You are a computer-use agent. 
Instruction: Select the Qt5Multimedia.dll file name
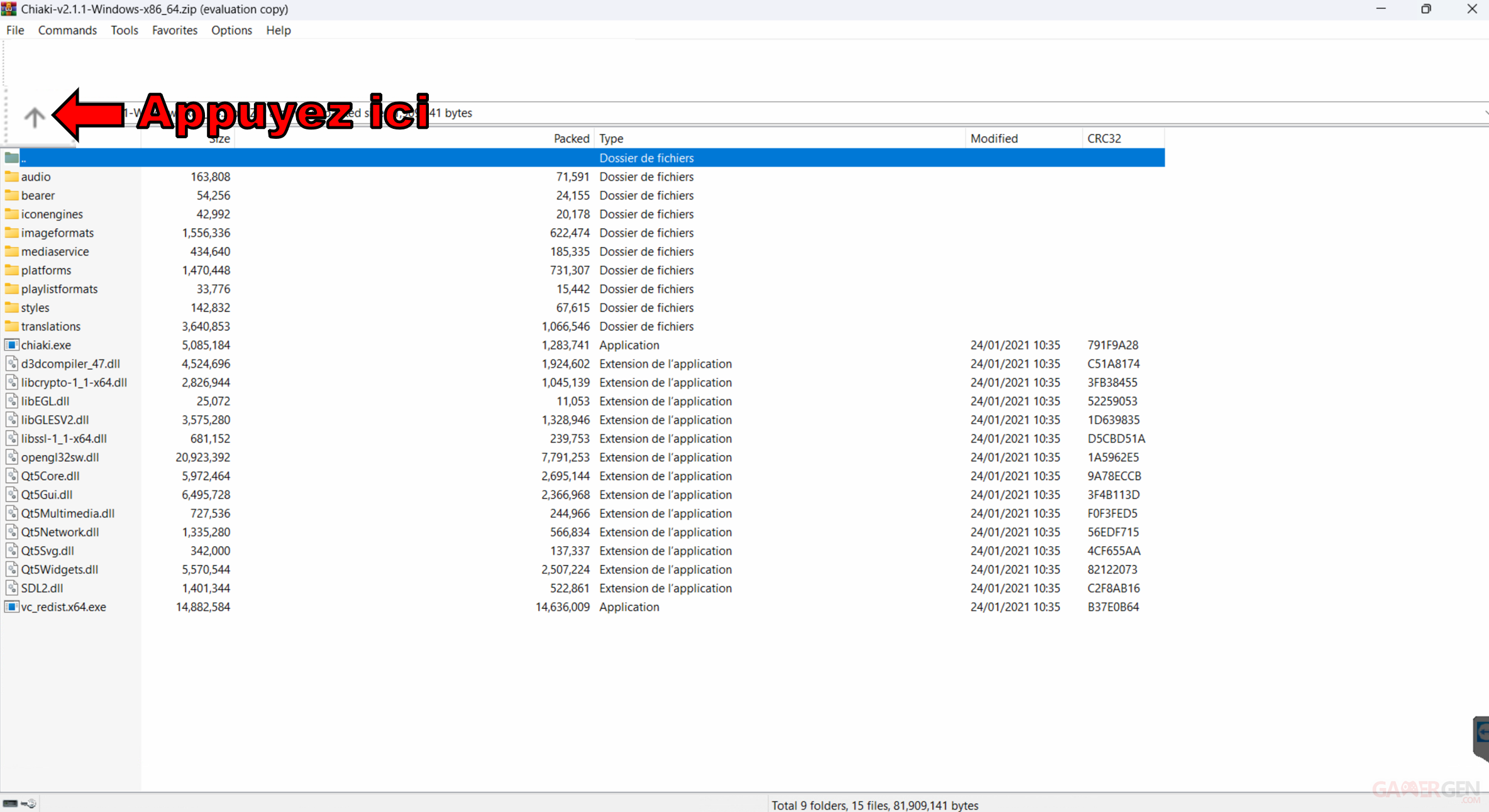click(68, 513)
